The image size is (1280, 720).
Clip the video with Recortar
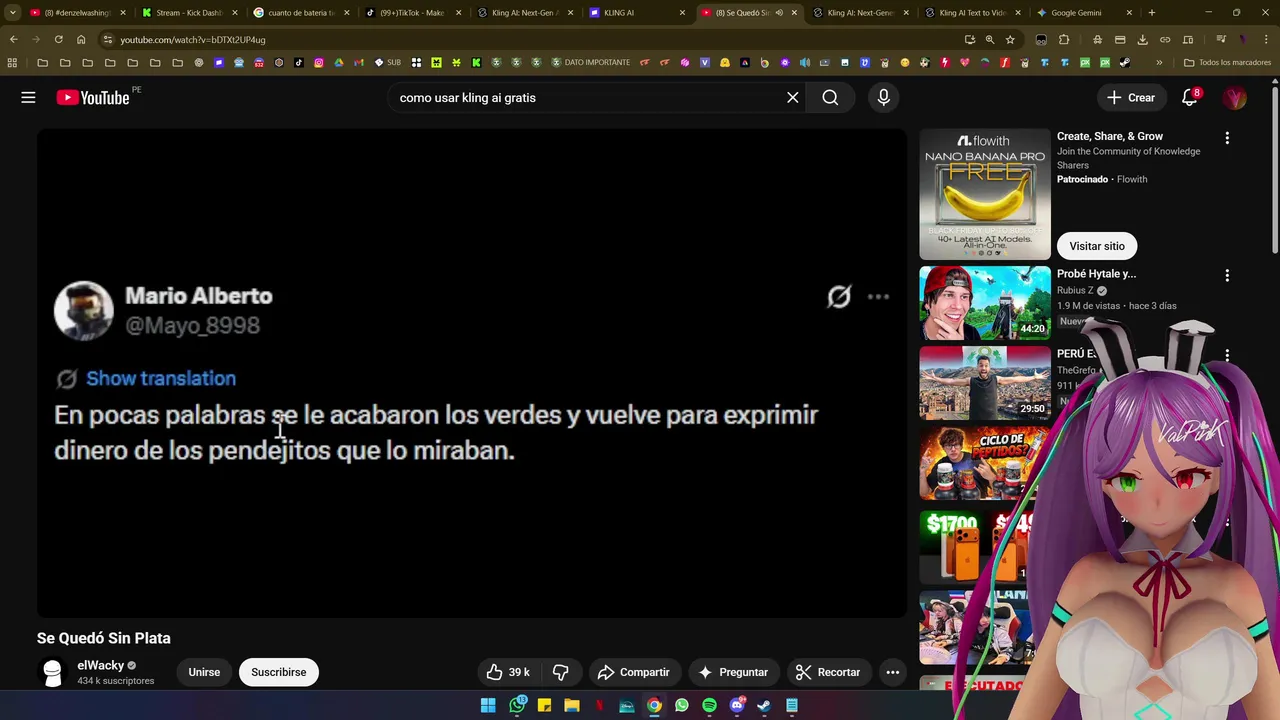click(828, 672)
